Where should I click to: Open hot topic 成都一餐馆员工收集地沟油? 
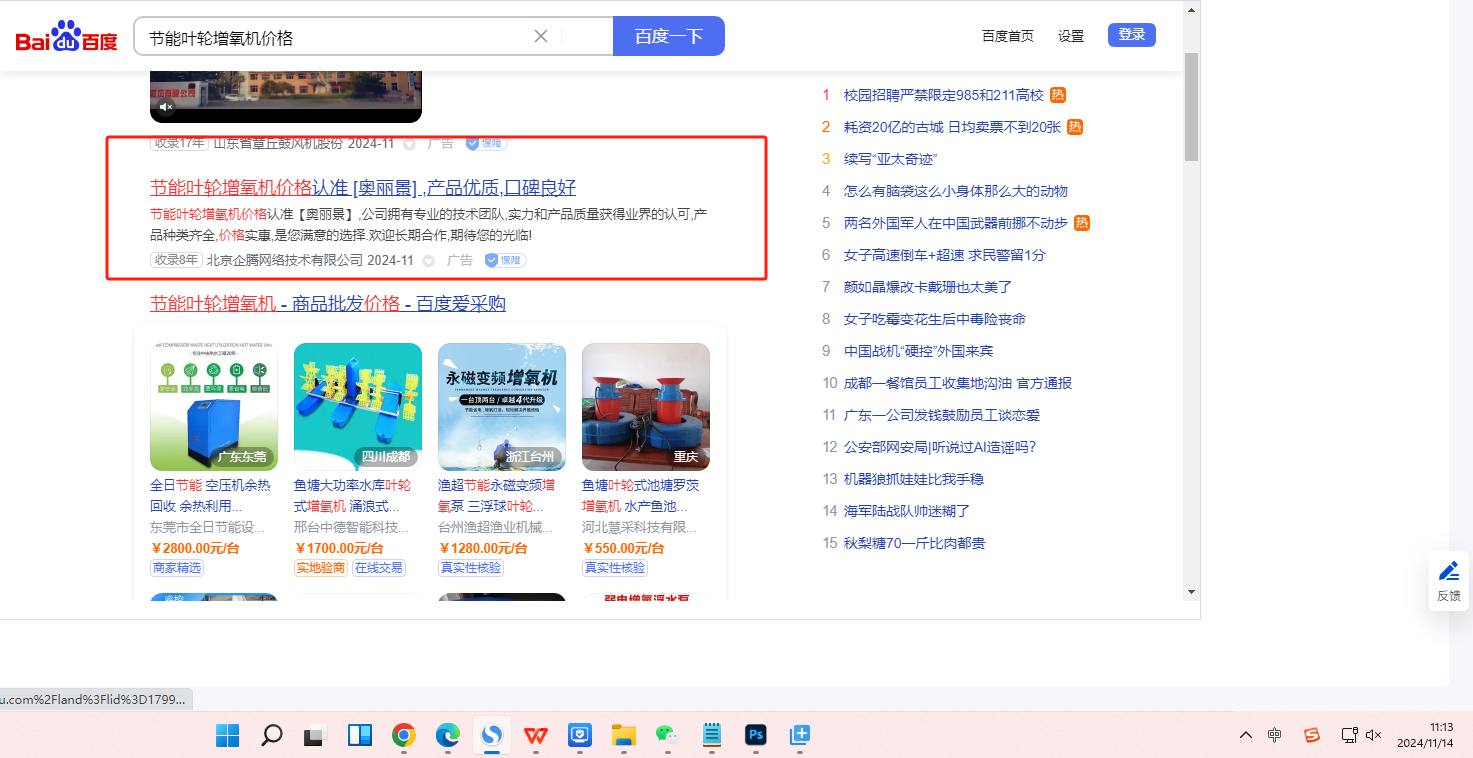958,383
